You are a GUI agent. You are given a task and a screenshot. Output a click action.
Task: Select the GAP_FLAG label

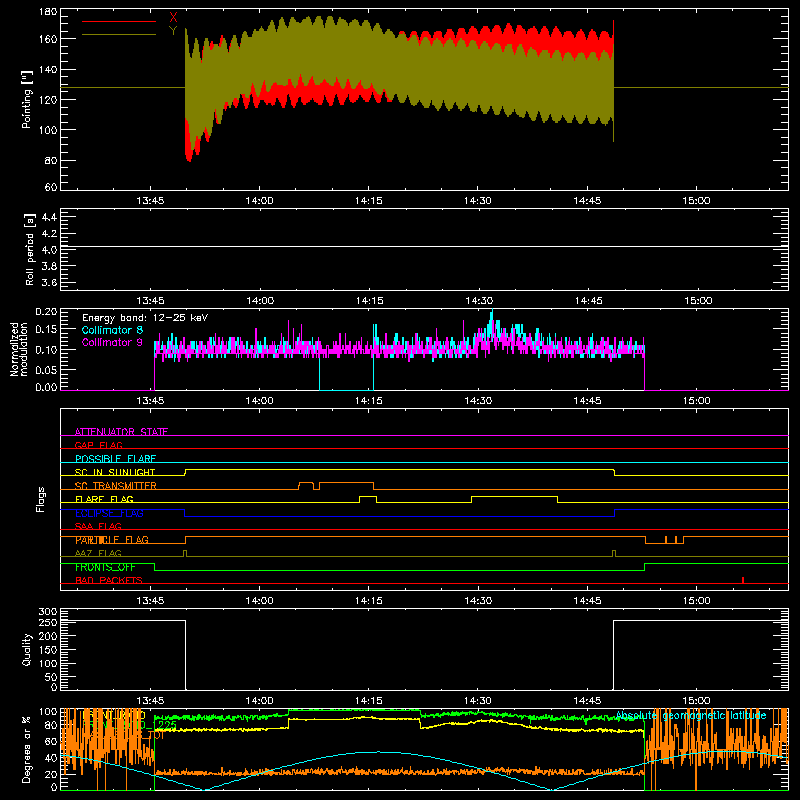click(x=98, y=445)
